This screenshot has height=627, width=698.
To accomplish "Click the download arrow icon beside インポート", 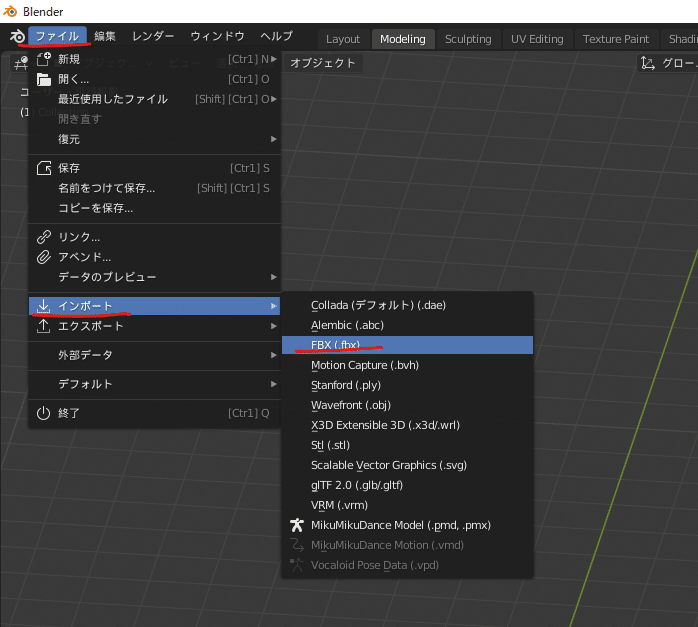I will pyautogui.click(x=43, y=306).
